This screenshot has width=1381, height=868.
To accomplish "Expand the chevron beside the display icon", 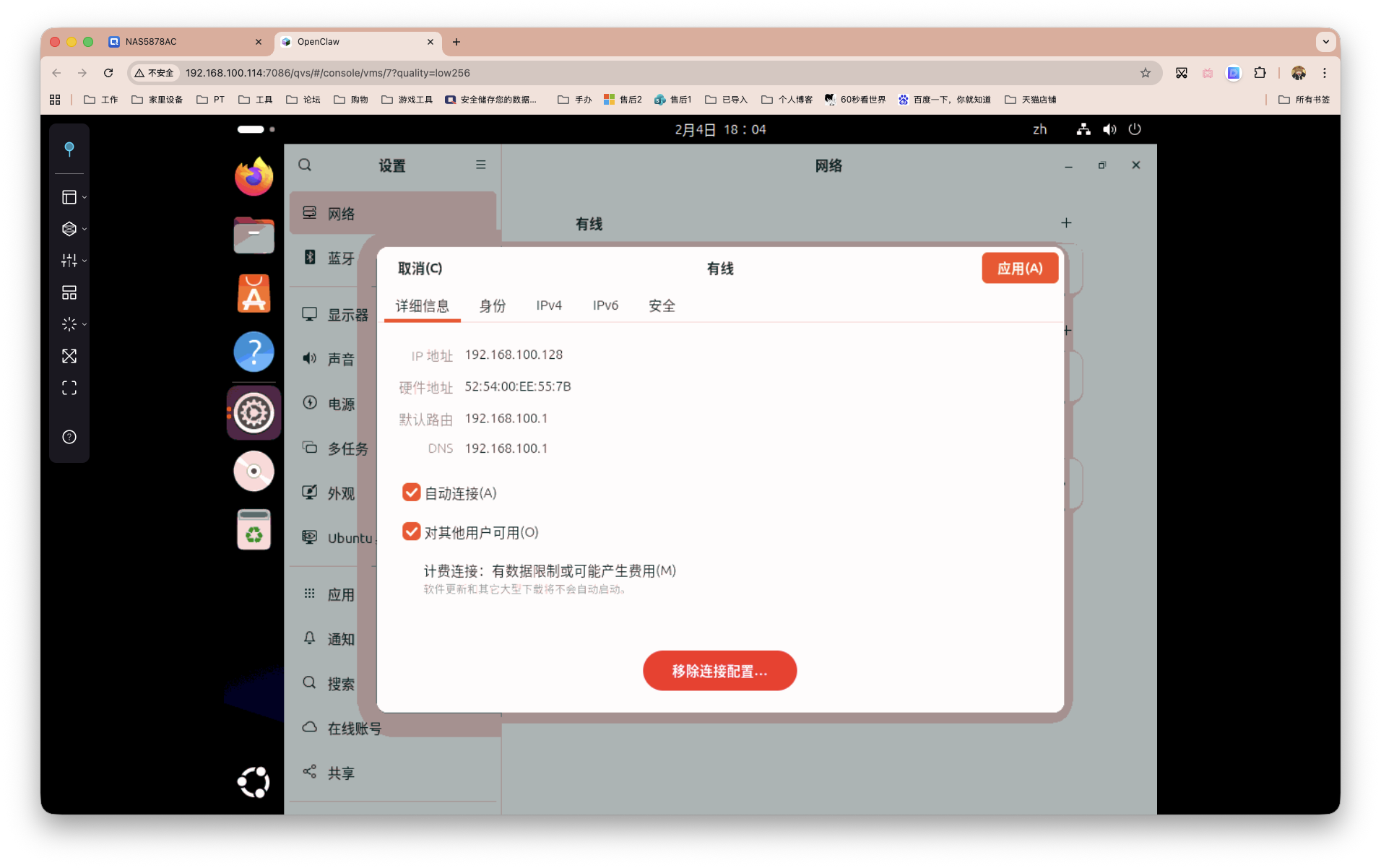I will [83, 196].
